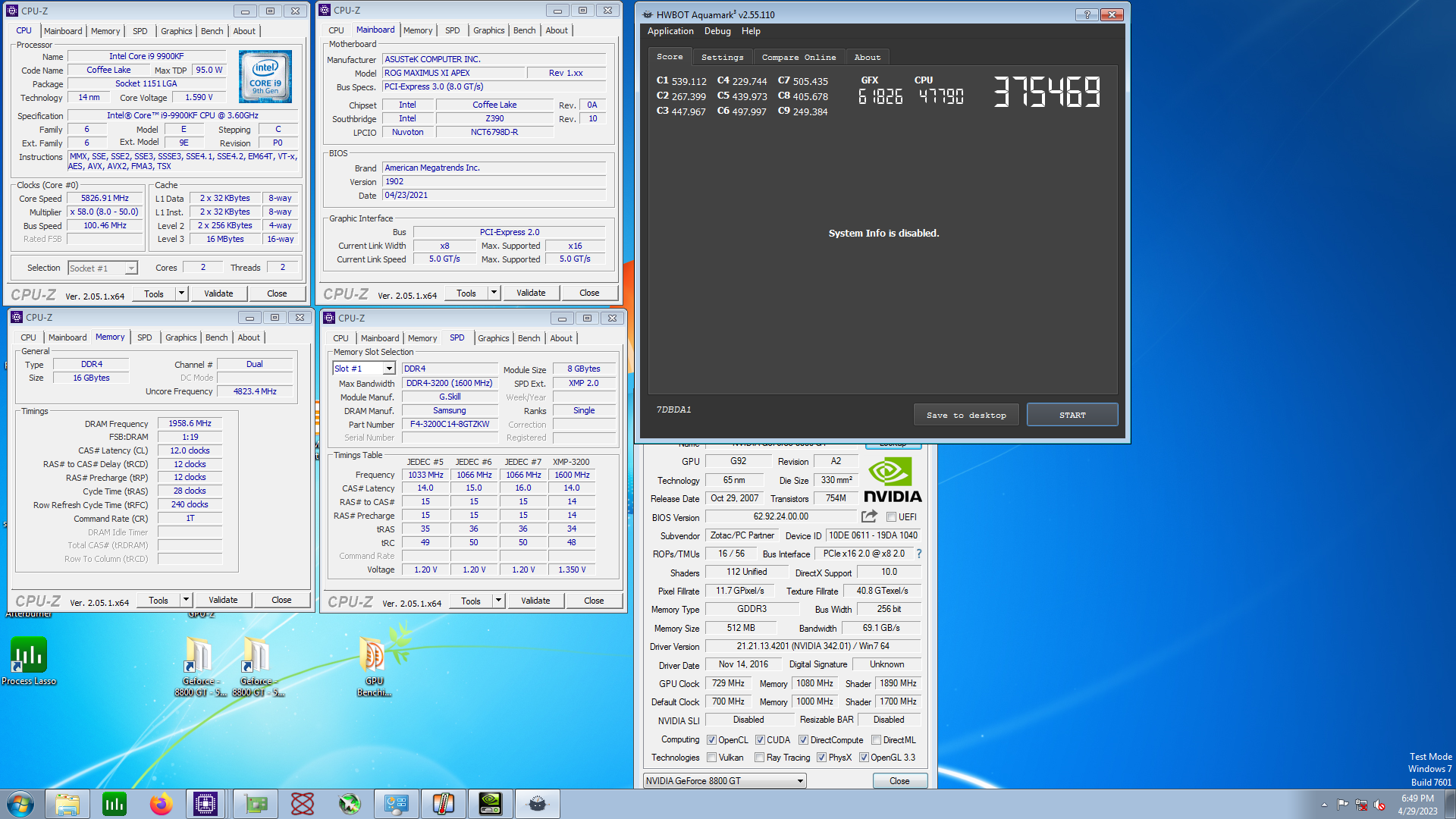Open Application menu in HWBOT Aquamark

[x=670, y=31]
